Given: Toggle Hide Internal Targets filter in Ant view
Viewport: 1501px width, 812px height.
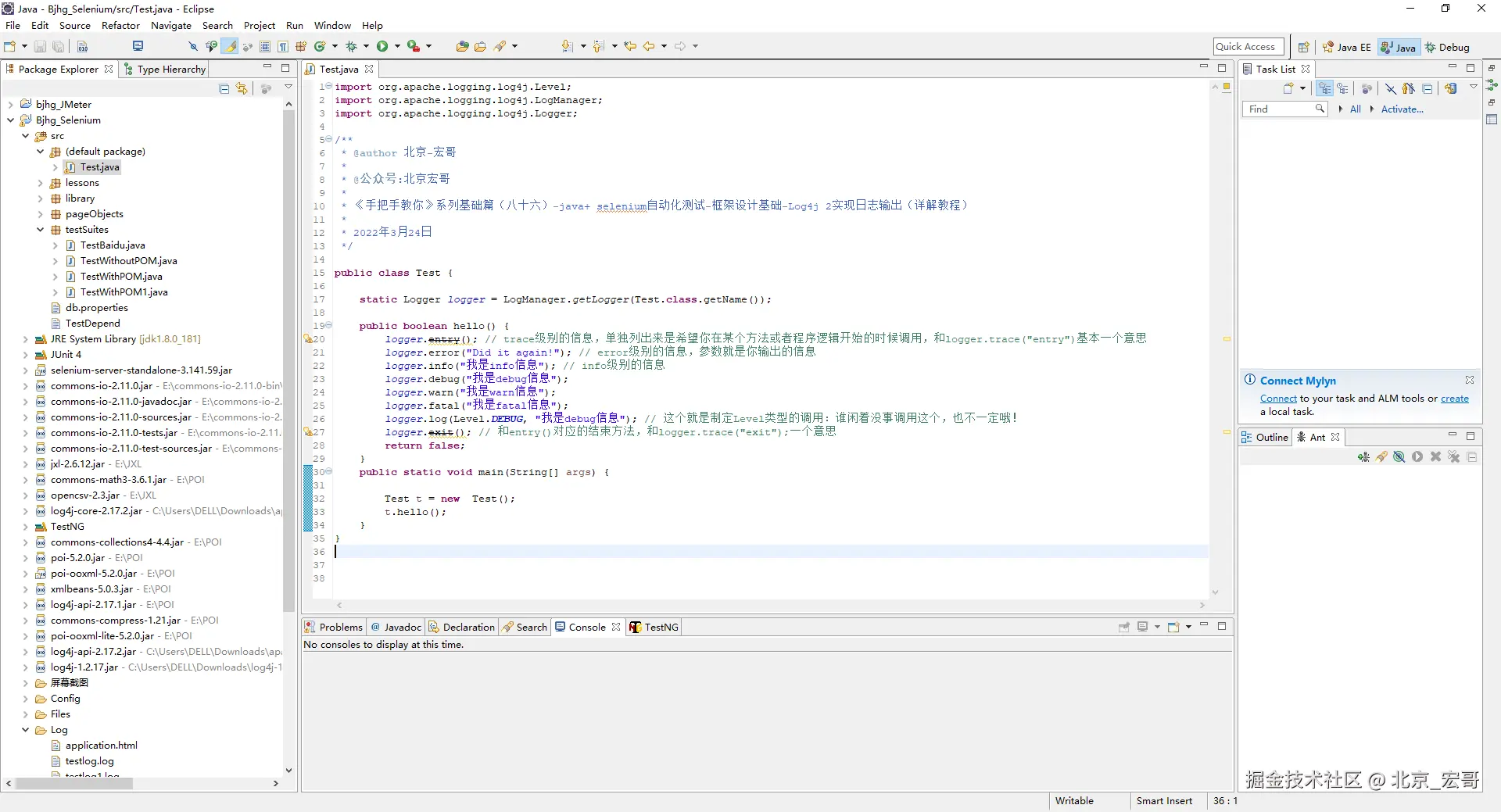Looking at the screenshot, I should [1399, 457].
